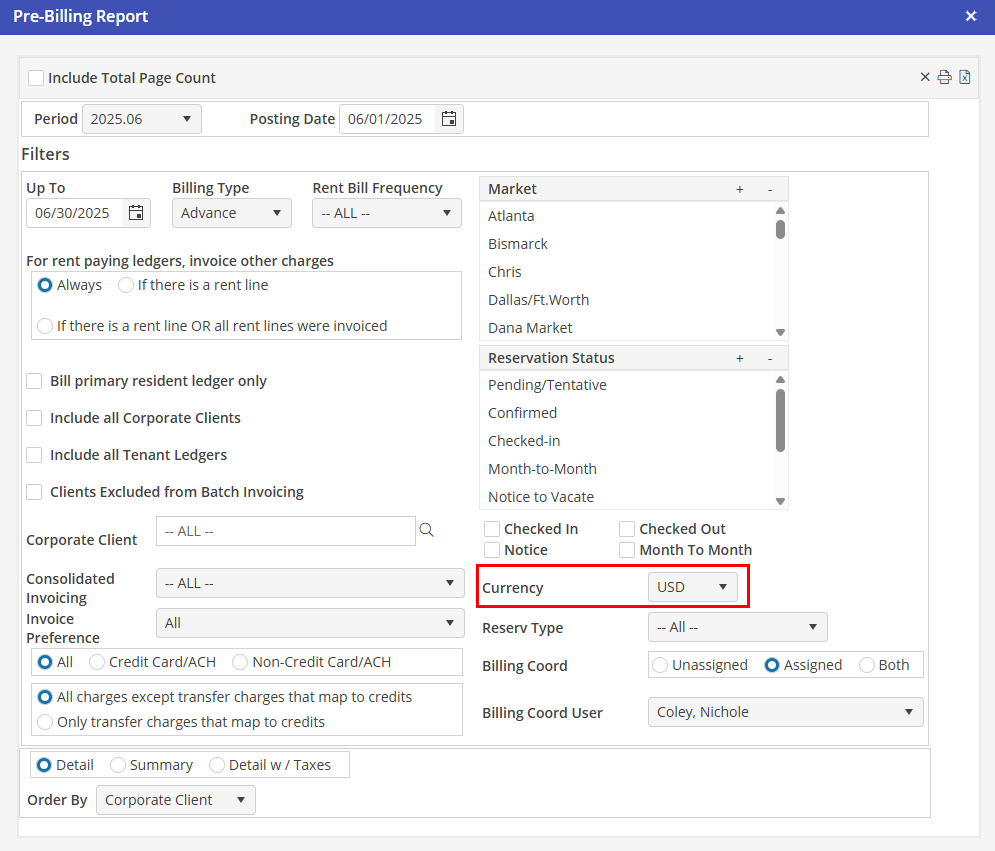Deselect all markets with minus icon
Image resolution: width=995 pixels, height=851 pixels.
click(769, 189)
